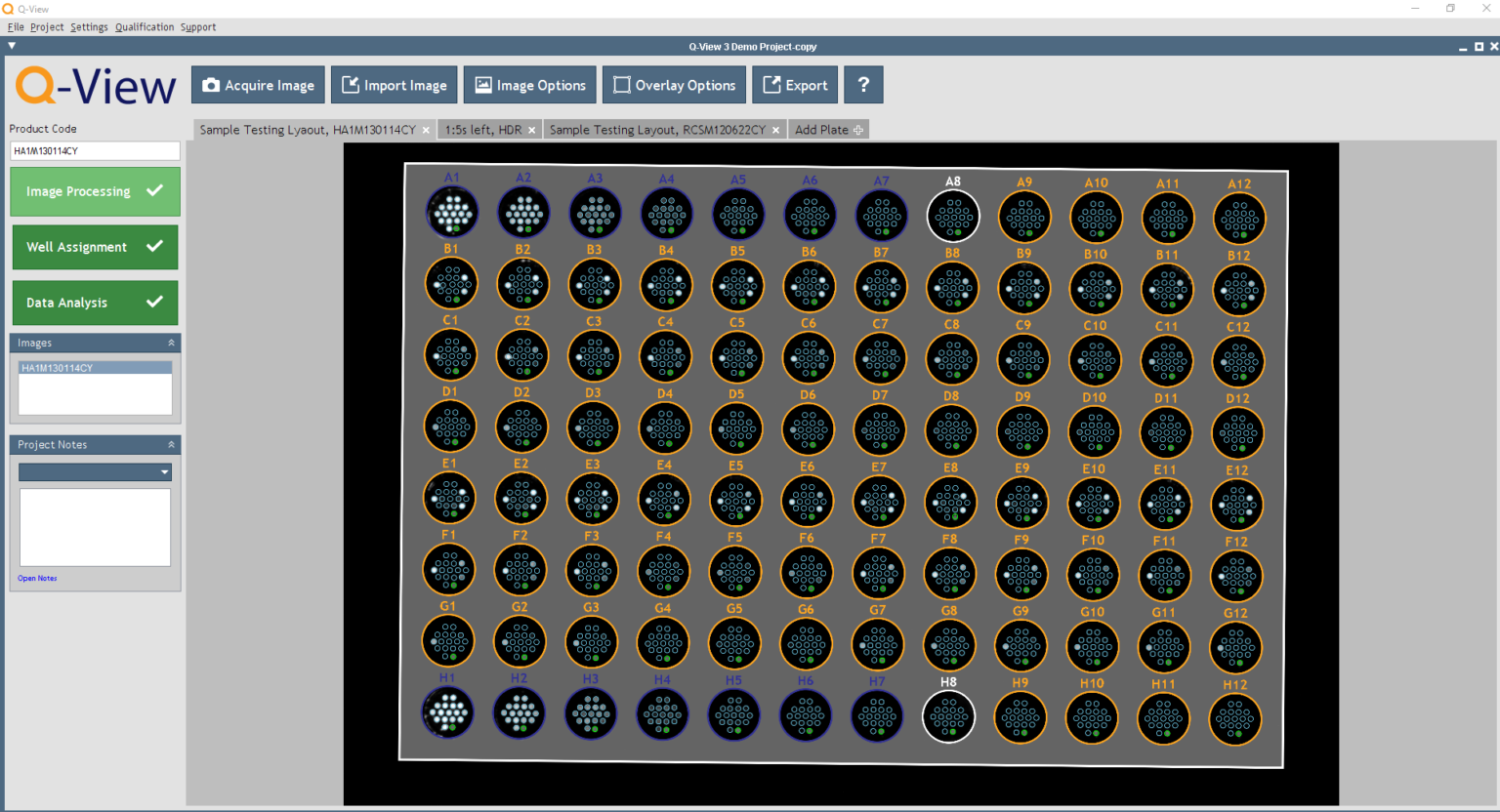
Task: Close the 1:5s left, HDR tab
Action: pos(532,130)
